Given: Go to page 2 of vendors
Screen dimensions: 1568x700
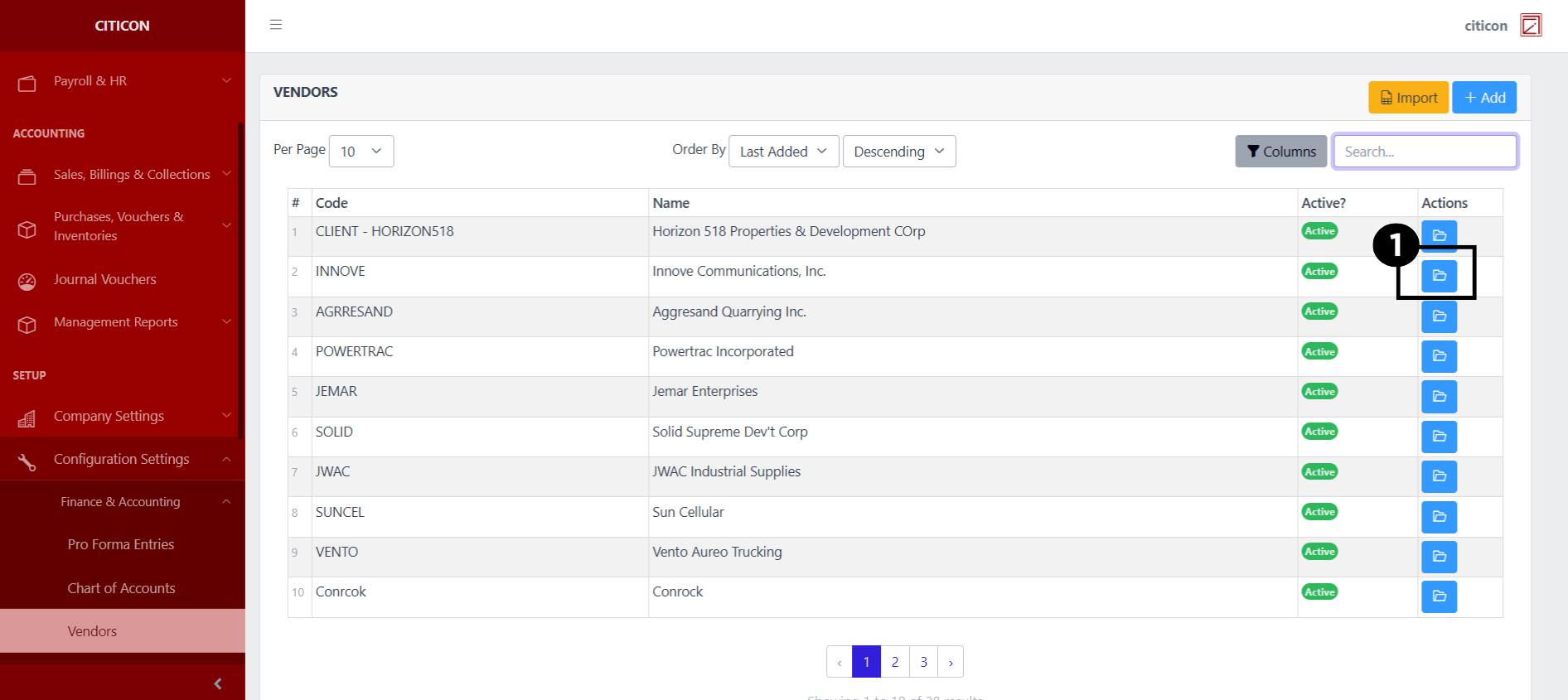Looking at the screenshot, I should [895, 662].
